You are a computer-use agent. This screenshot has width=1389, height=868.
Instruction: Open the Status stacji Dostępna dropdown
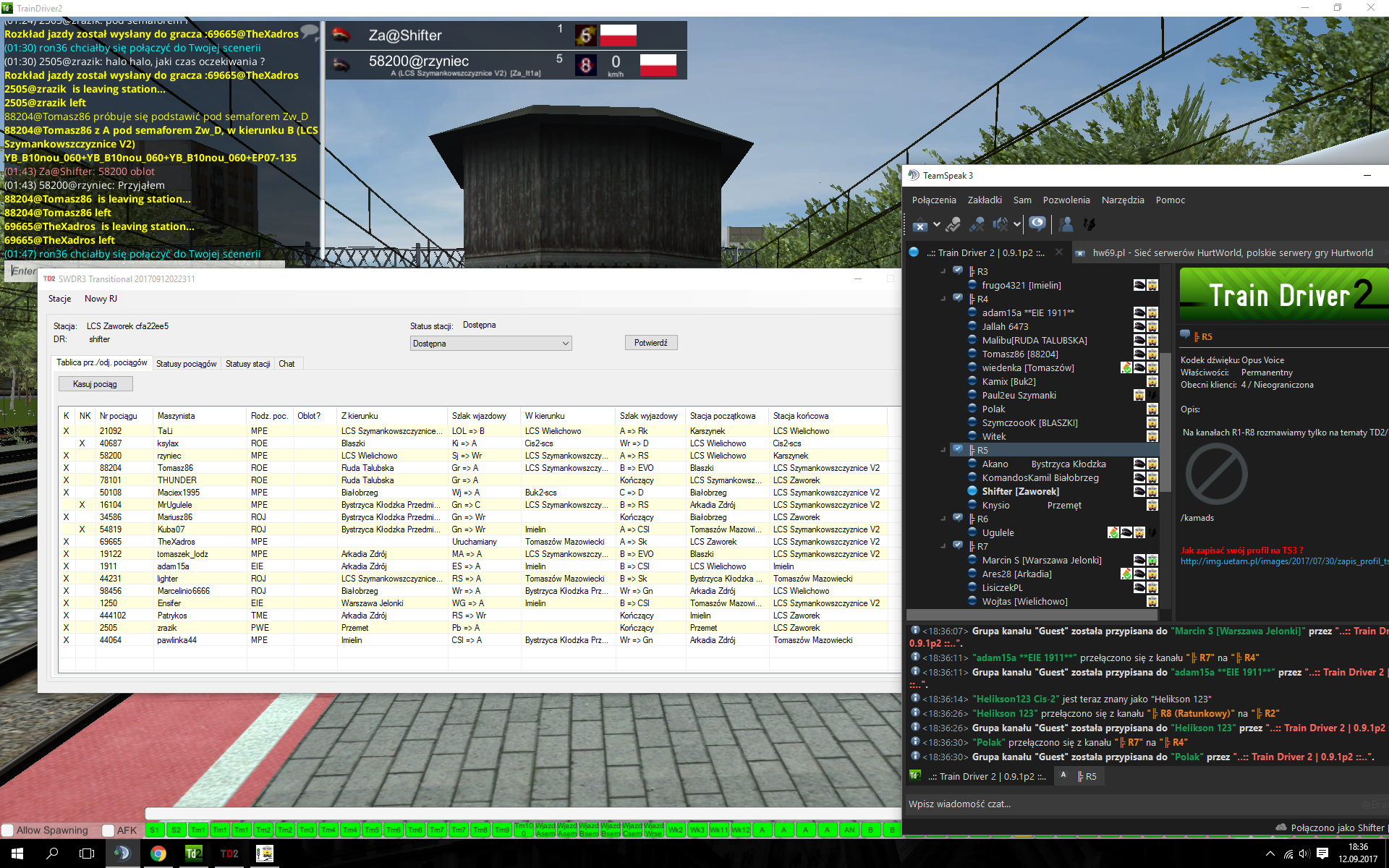tap(490, 344)
